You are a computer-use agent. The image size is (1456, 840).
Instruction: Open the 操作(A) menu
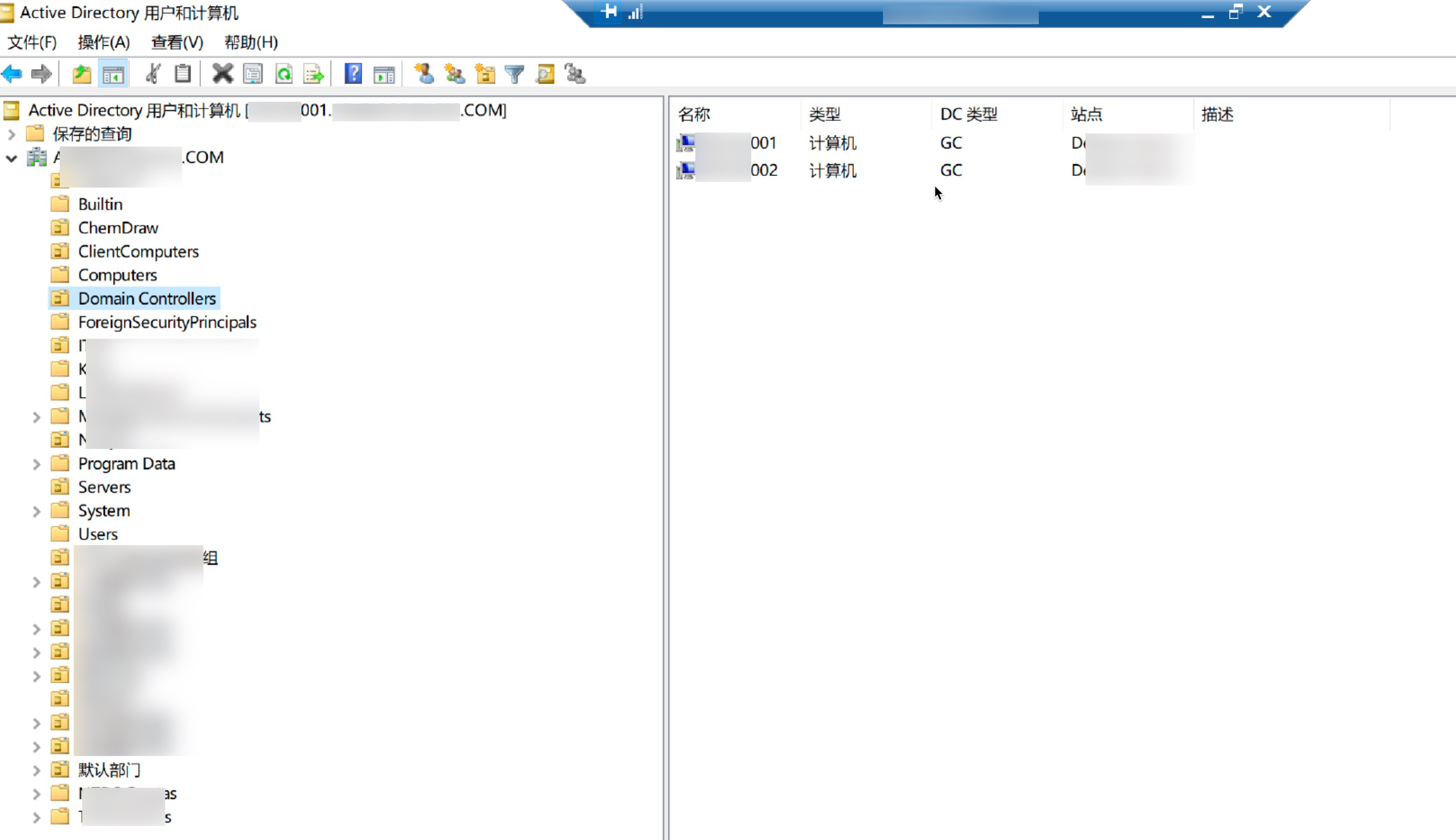point(104,42)
